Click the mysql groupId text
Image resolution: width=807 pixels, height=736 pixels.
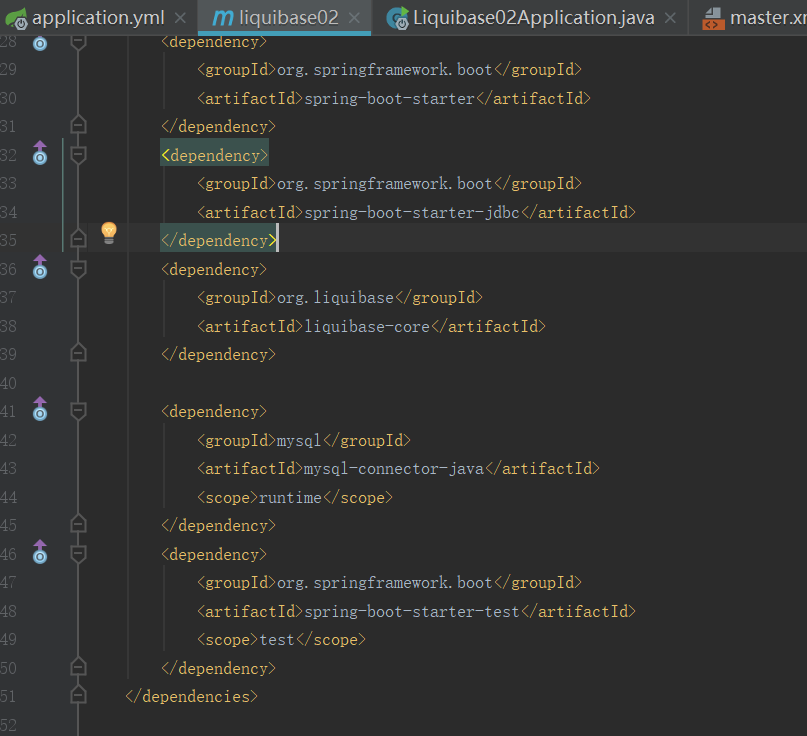tap(299, 441)
